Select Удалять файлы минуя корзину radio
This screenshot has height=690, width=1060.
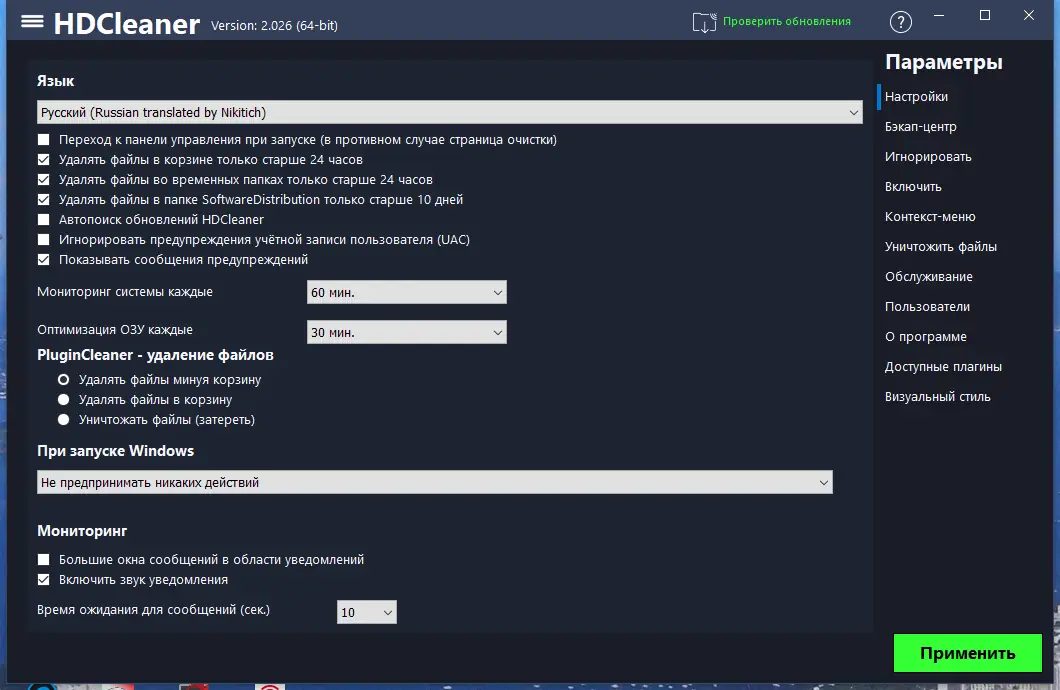(x=64, y=380)
